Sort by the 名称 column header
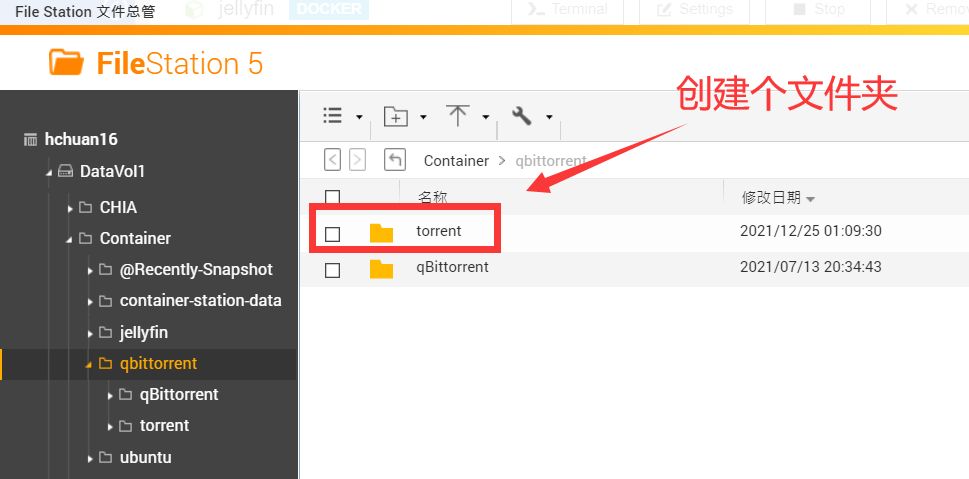The height and width of the screenshot is (479, 969). [x=433, y=197]
